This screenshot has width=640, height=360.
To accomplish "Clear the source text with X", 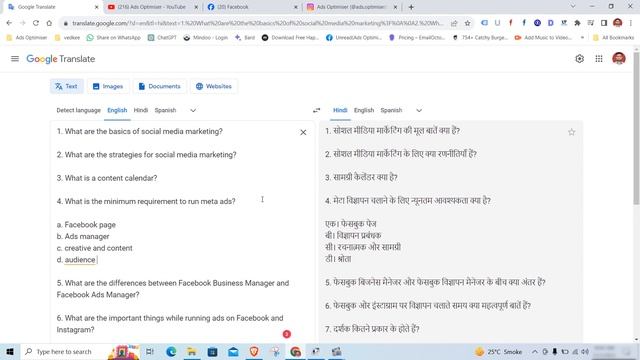I will (x=303, y=132).
